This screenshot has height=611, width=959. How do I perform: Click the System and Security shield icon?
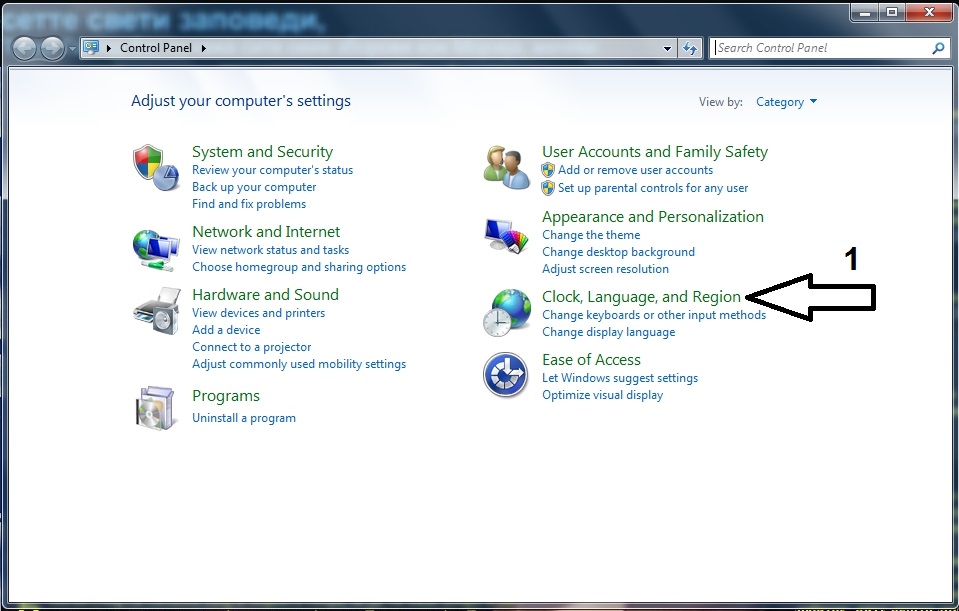pyautogui.click(x=155, y=166)
